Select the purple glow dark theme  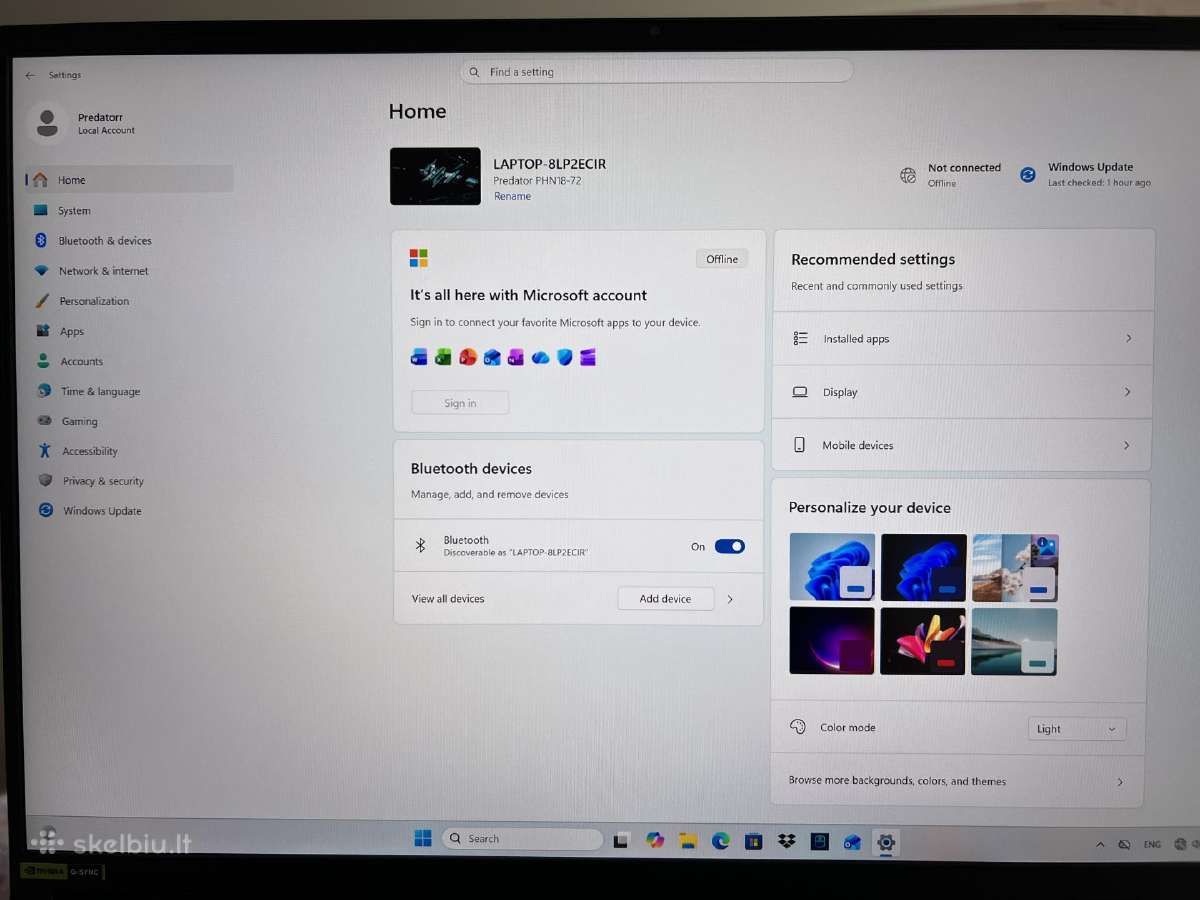point(832,641)
